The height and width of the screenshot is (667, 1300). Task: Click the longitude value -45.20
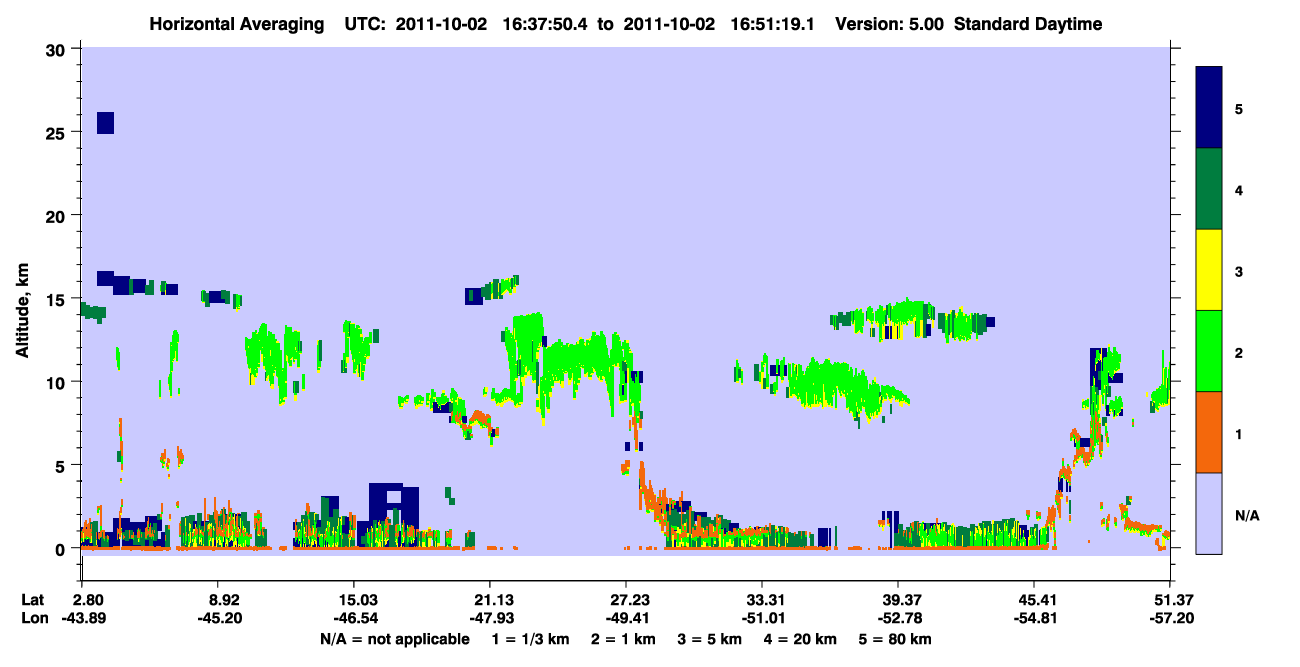[221, 618]
